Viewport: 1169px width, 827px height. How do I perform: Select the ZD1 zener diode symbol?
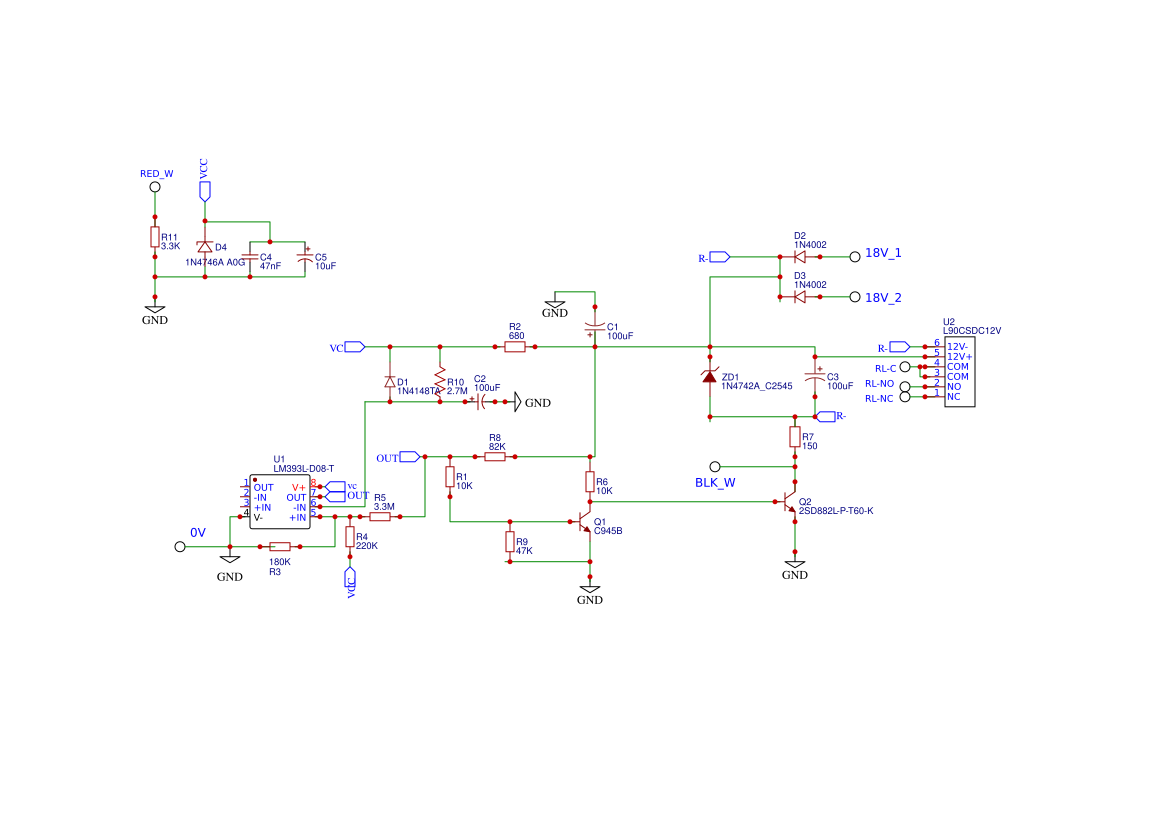[x=710, y=376]
